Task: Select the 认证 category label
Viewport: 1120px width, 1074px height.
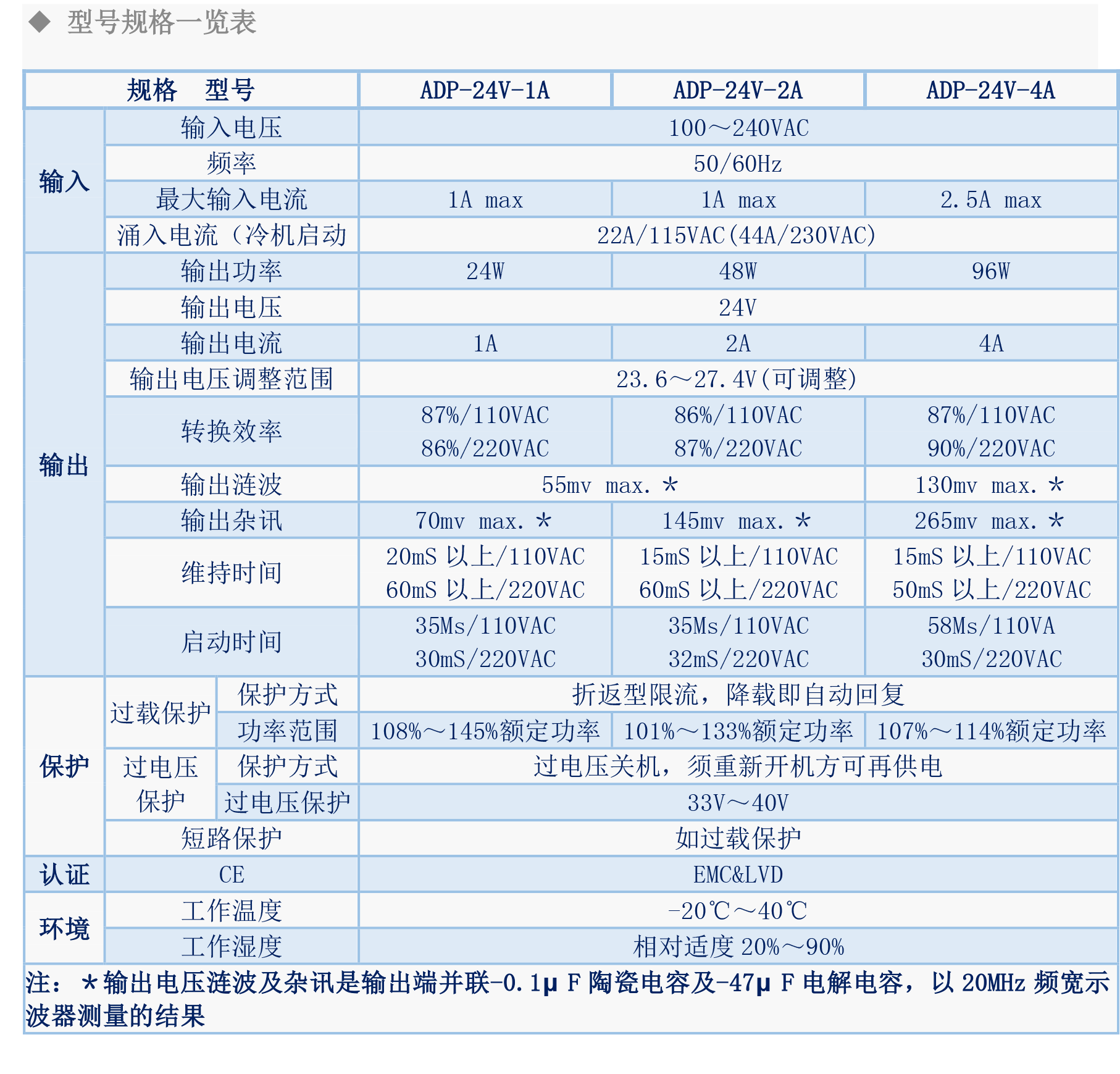Action: (x=64, y=874)
